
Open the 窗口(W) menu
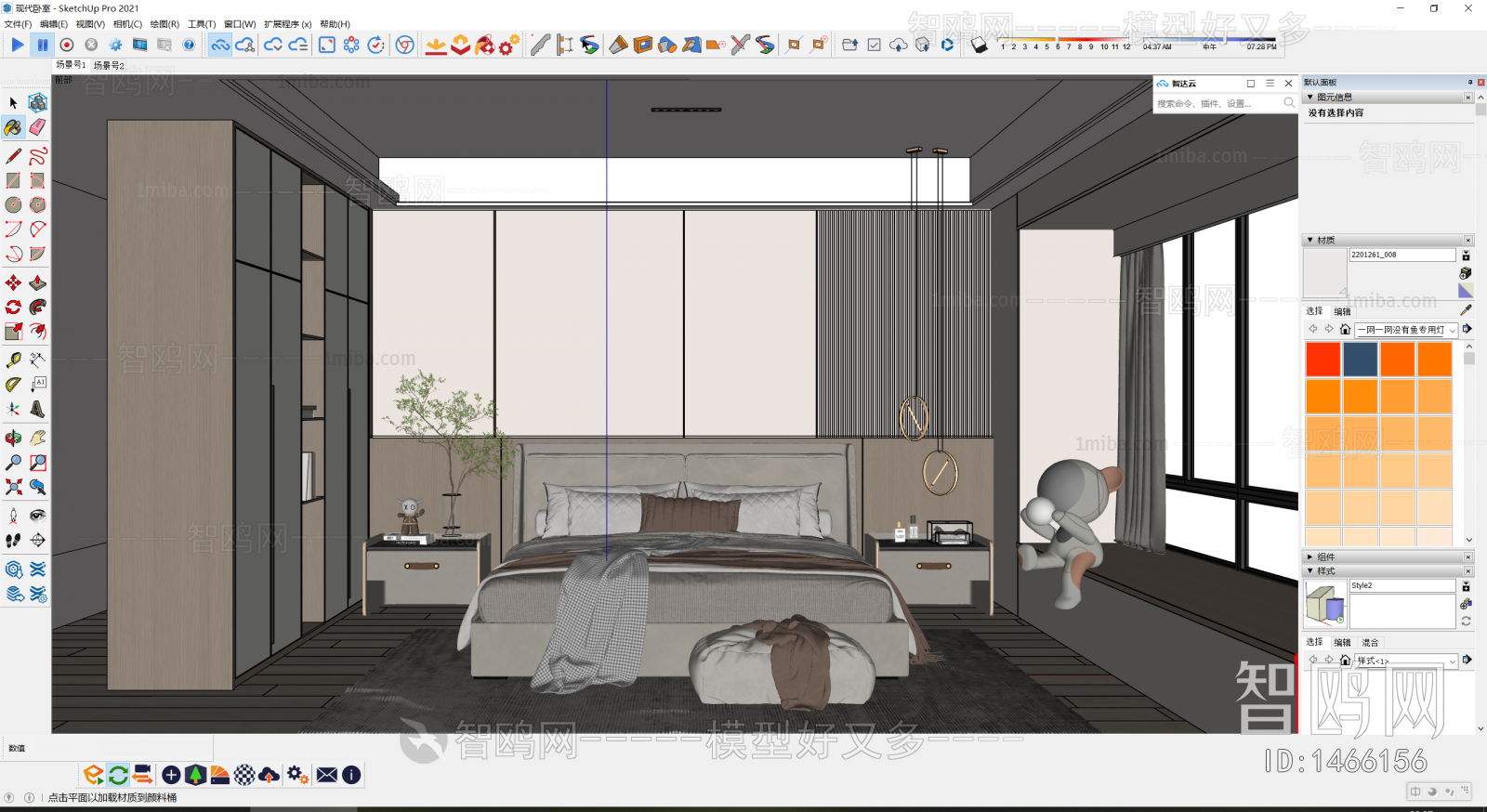pyautogui.click(x=240, y=24)
